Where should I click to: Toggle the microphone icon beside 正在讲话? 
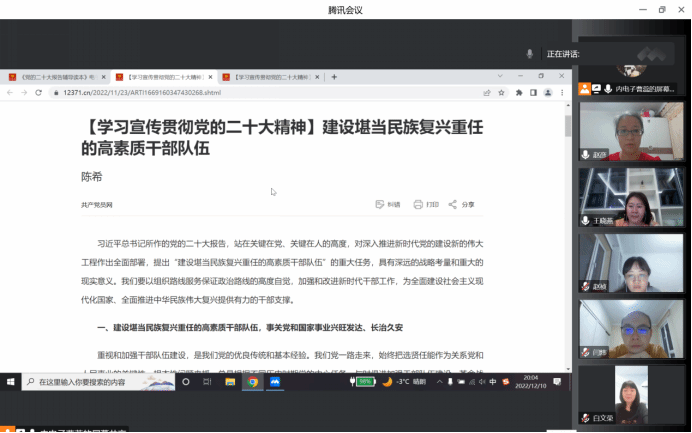click(x=530, y=53)
